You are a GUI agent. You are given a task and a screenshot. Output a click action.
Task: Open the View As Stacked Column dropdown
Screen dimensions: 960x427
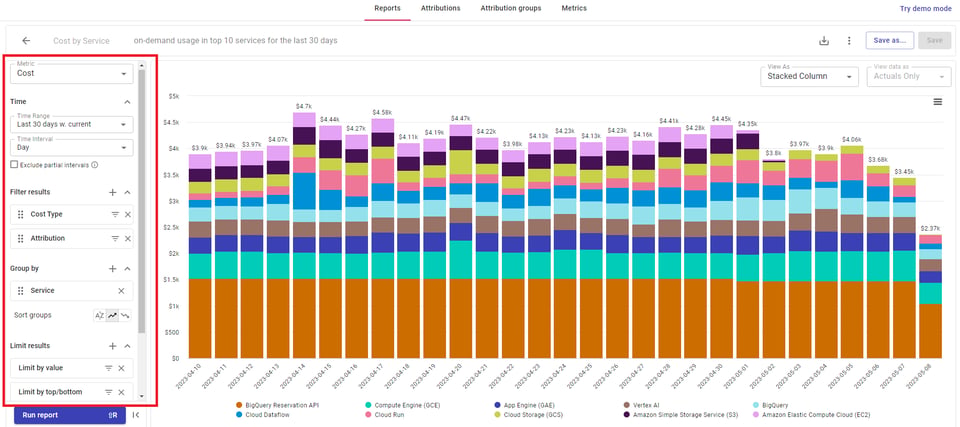click(809, 77)
